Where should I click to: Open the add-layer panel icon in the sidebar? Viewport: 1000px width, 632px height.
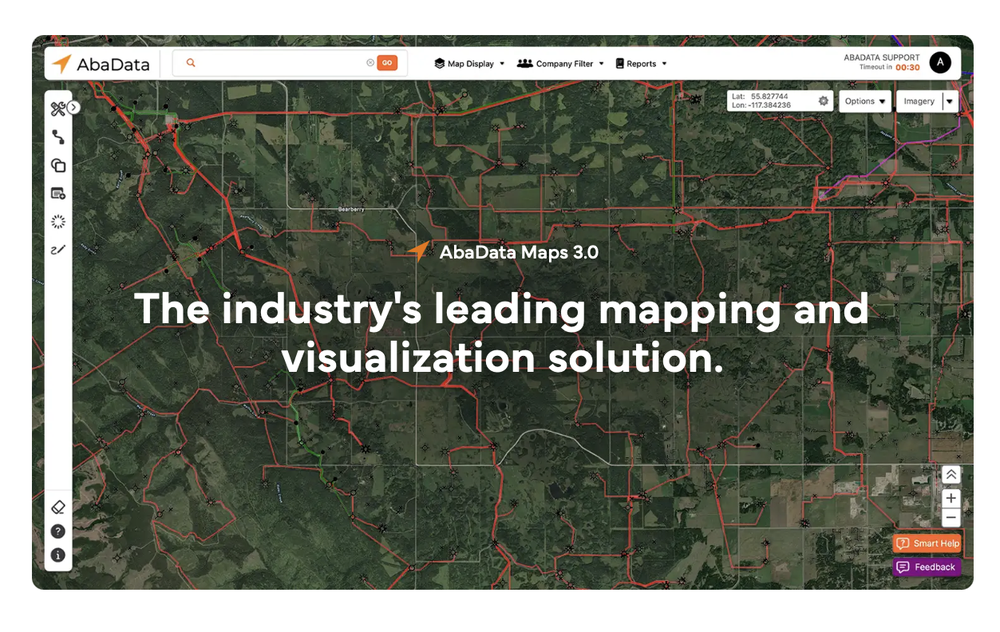click(x=57, y=193)
